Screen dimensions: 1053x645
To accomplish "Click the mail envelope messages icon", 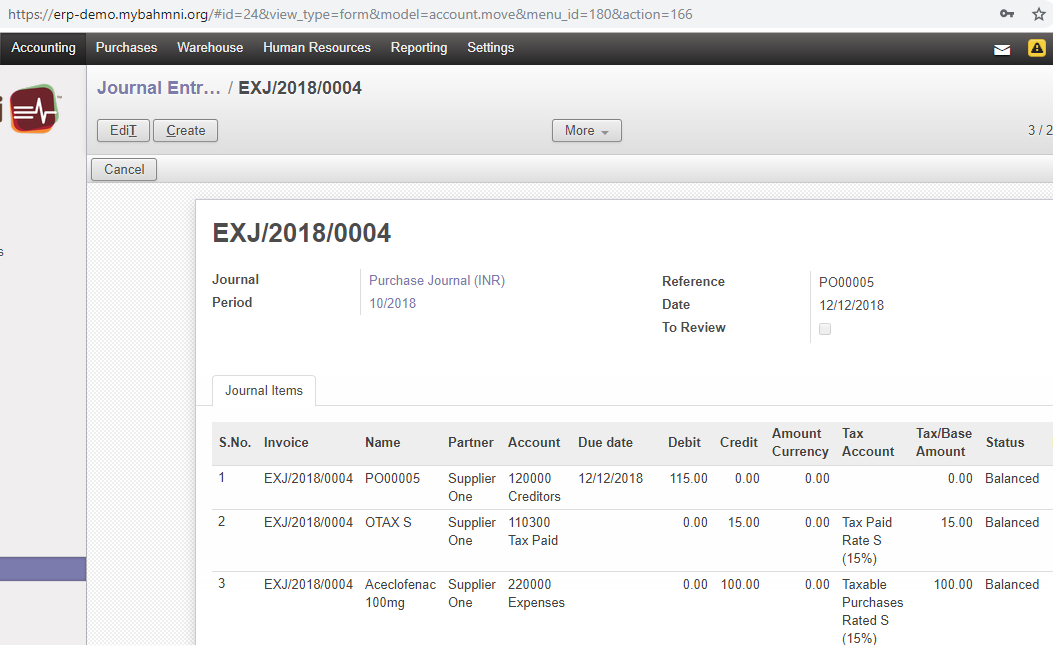I will (x=1002, y=49).
